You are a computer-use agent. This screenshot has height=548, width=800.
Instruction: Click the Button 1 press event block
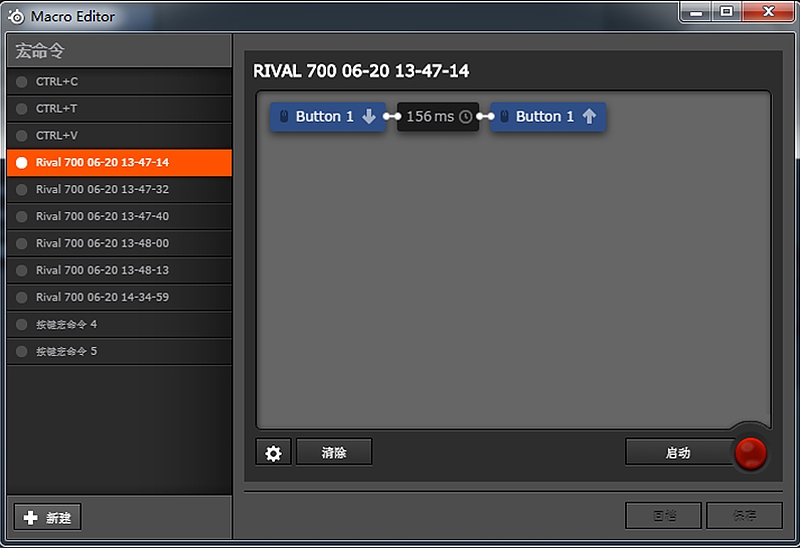click(x=328, y=117)
